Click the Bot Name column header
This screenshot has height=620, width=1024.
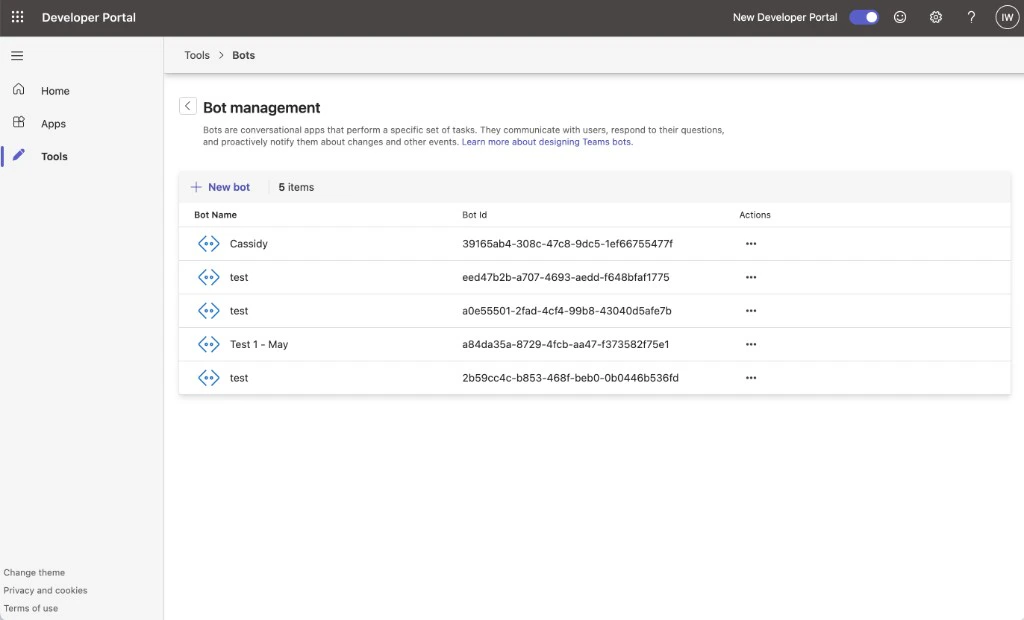(x=216, y=215)
